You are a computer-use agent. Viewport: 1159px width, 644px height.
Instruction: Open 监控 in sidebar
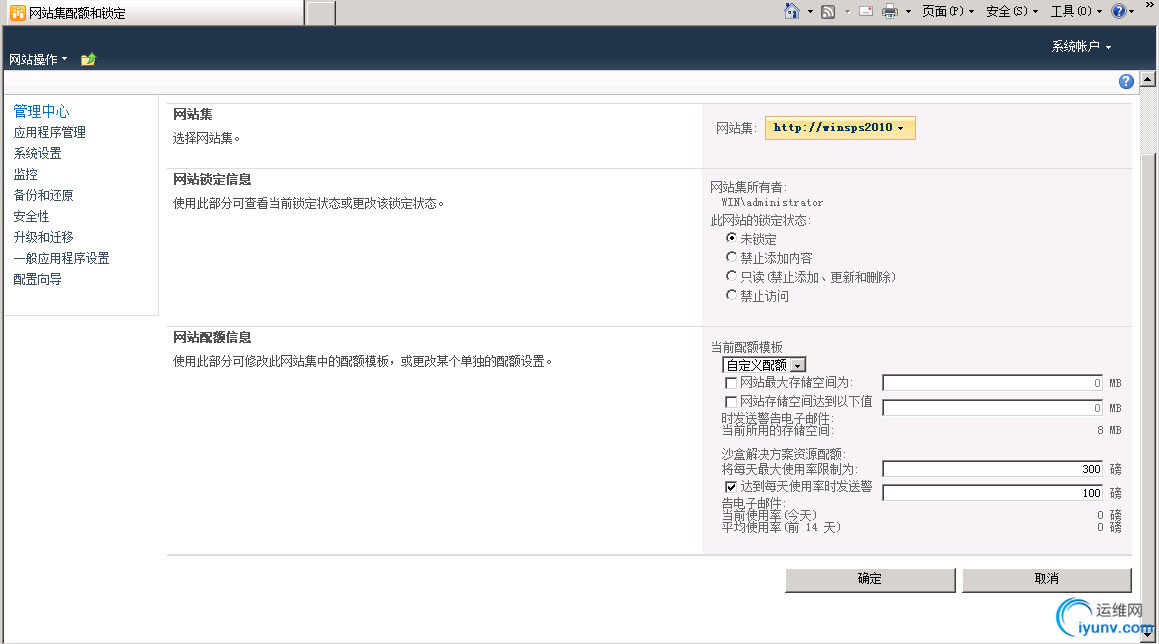[25, 174]
